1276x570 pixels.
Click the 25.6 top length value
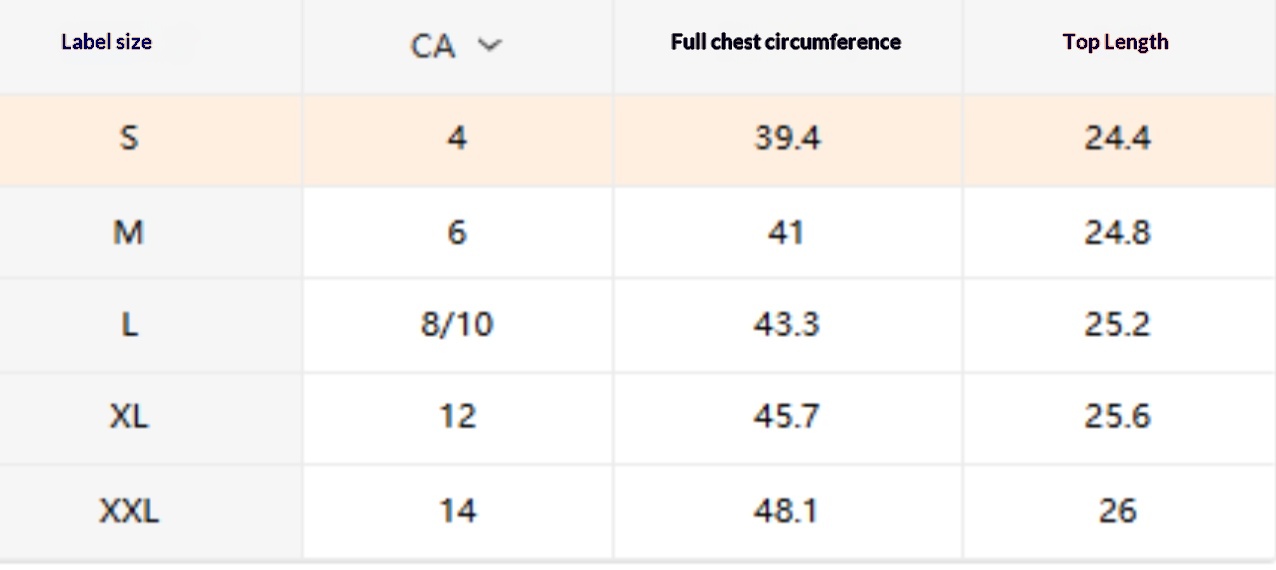(x=1117, y=417)
